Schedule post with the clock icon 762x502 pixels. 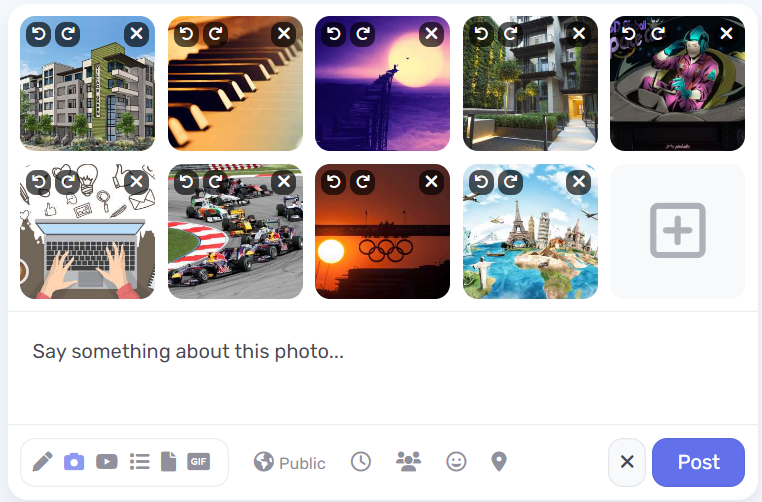pyautogui.click(x=361, y=462)
